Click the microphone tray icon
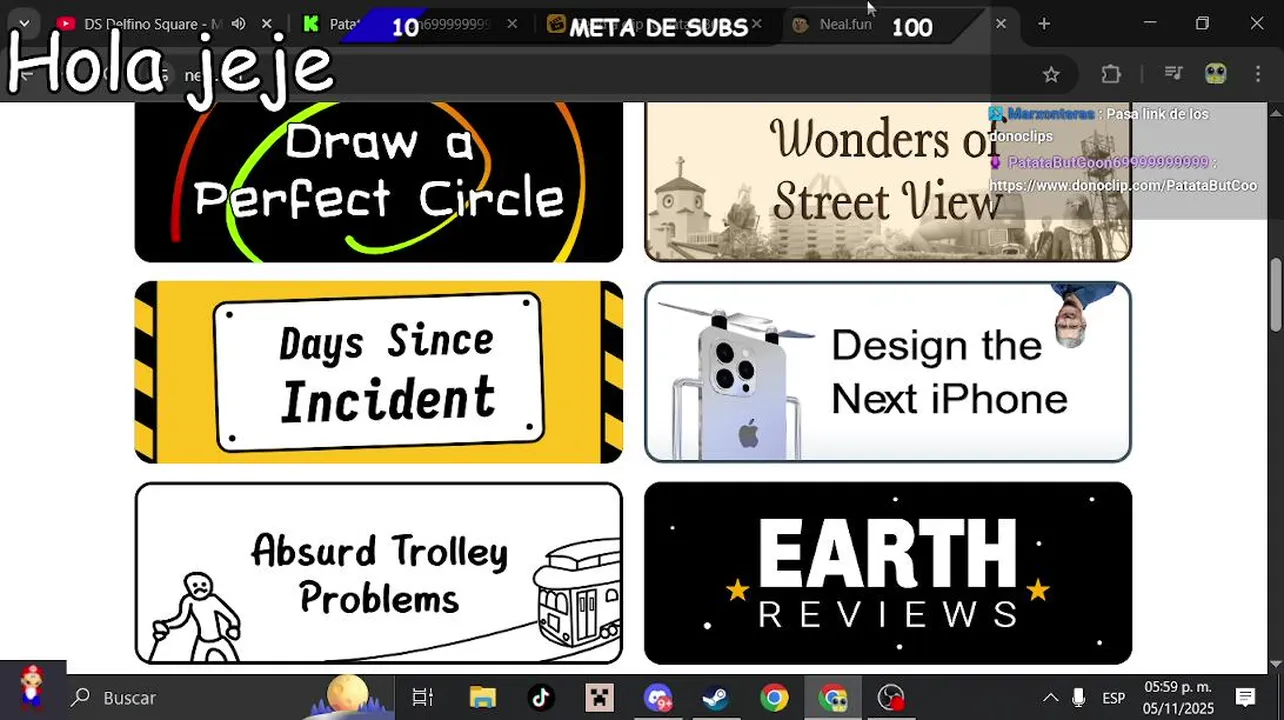Image resolution: width=1284 pixels, height=720 pixels. click(1079, 697)
